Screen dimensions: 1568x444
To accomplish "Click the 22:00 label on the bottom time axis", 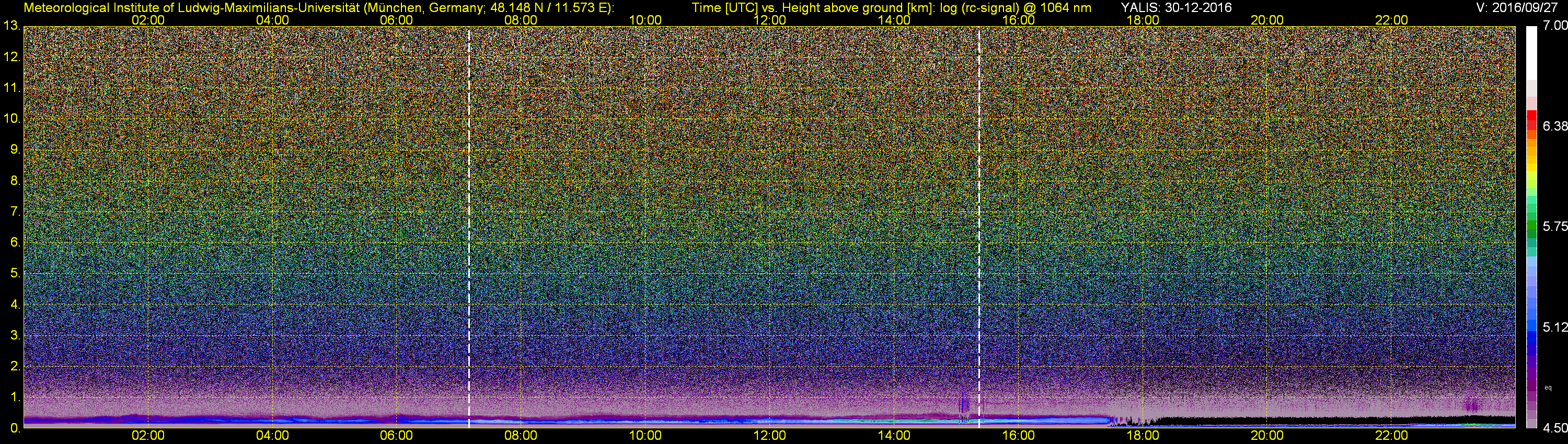I will click(1391, 436).
